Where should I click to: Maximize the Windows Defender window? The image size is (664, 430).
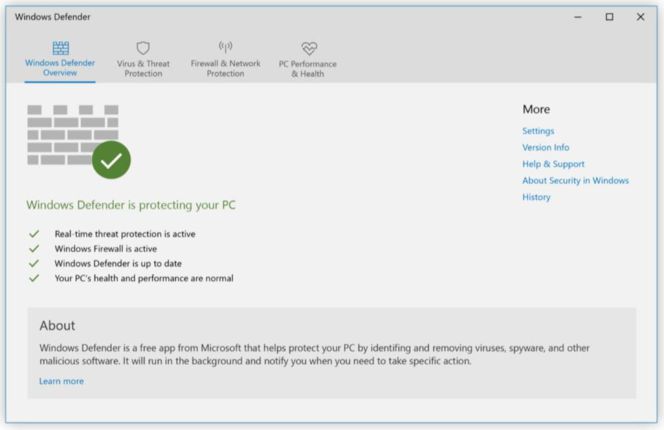coord(609,17)
